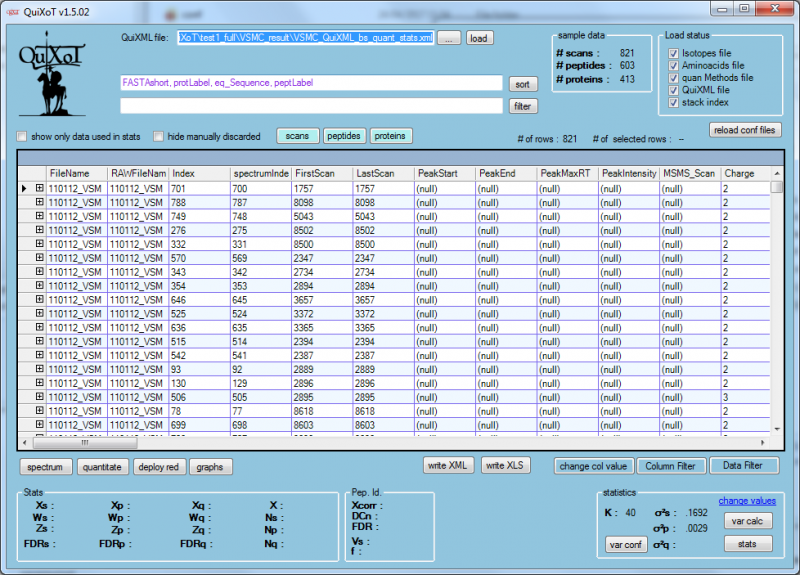The image size is (800, 575).
Task: Click the horizontal scrollbar thumb of the table
Action: pos(85,443)
